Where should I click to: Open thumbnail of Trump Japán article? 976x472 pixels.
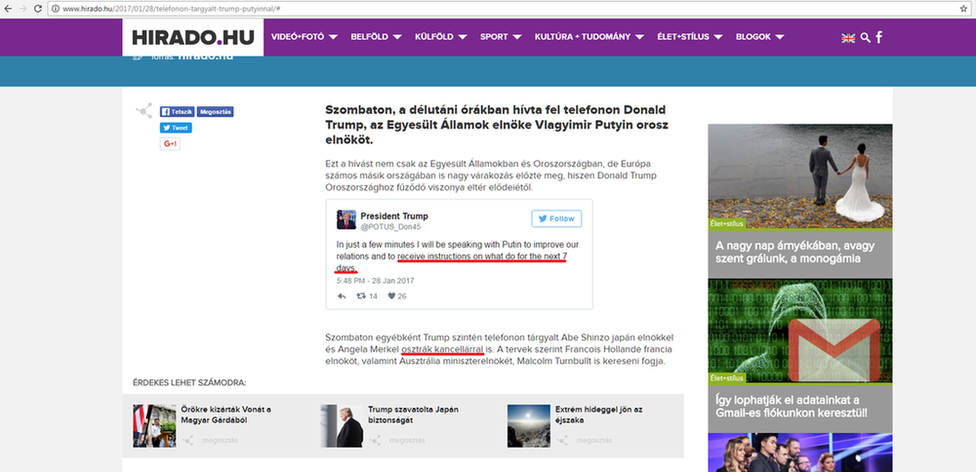click(x=342, y=426)
